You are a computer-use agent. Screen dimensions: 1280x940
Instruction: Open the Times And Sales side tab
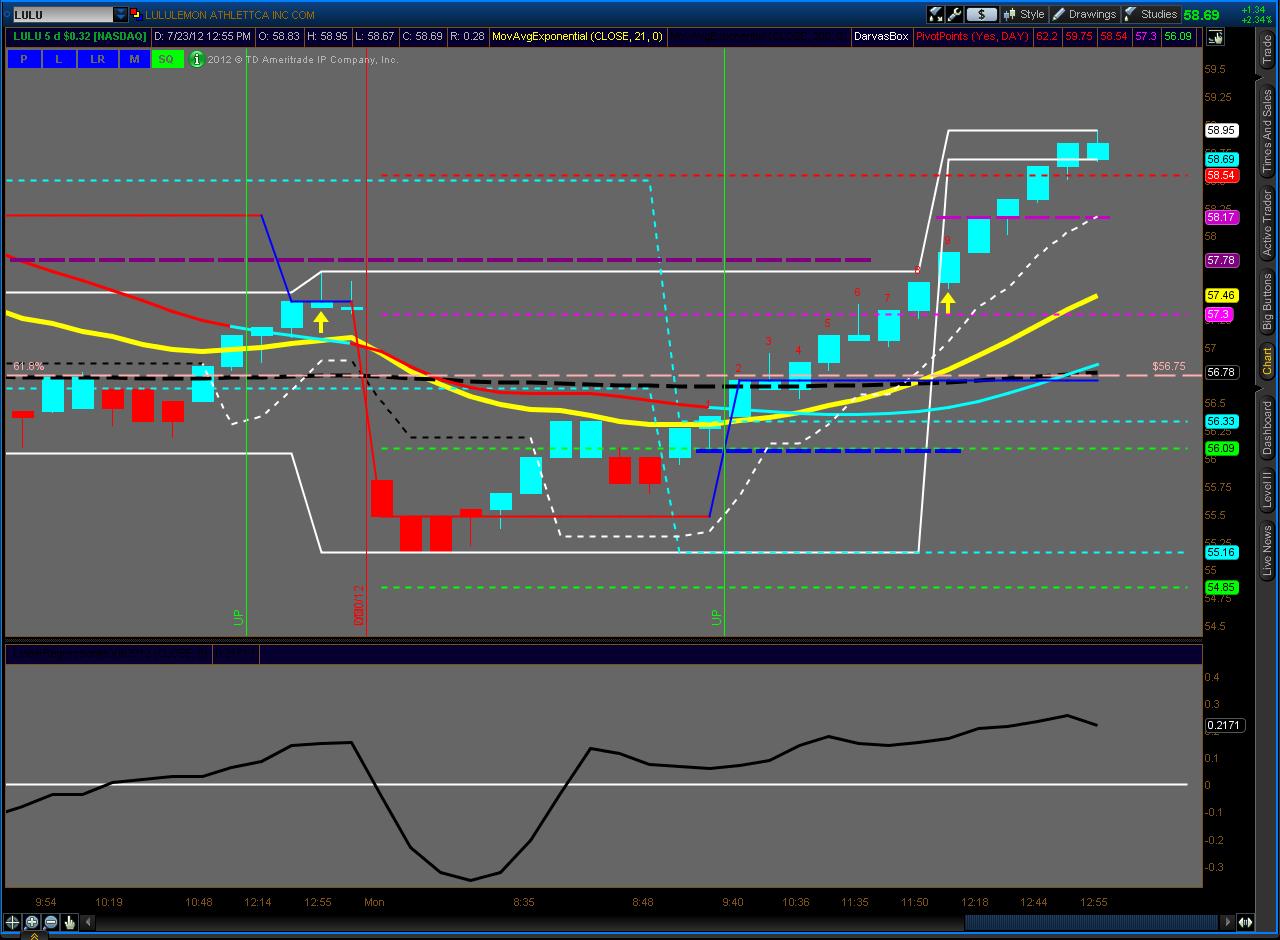click(1267, 130)
